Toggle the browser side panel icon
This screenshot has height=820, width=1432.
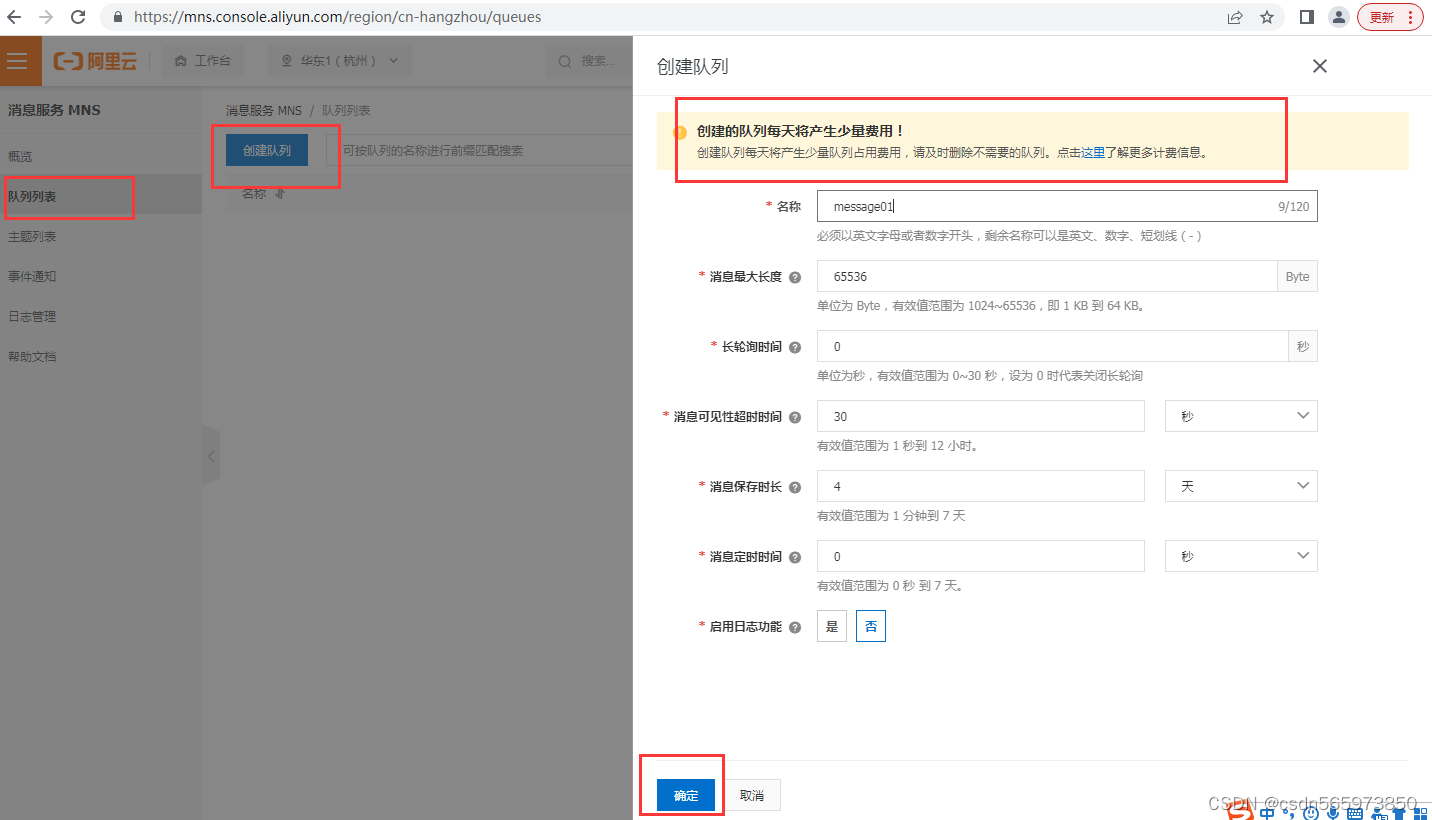tap(1306, 17)
